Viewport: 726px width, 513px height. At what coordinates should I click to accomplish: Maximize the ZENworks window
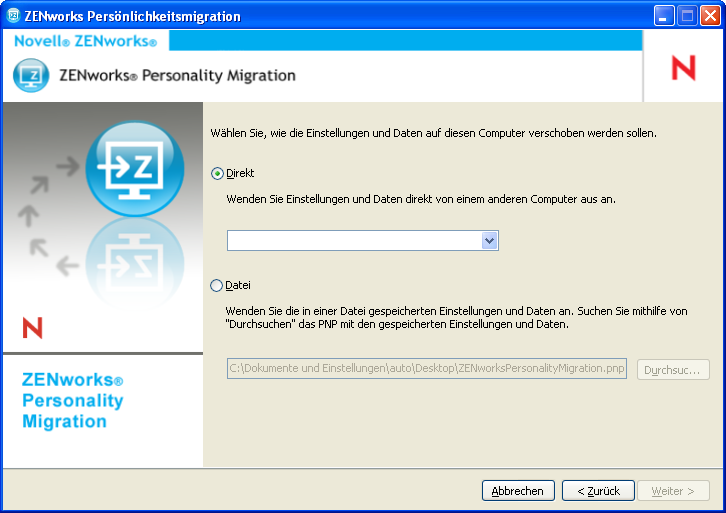pos(687,16)
